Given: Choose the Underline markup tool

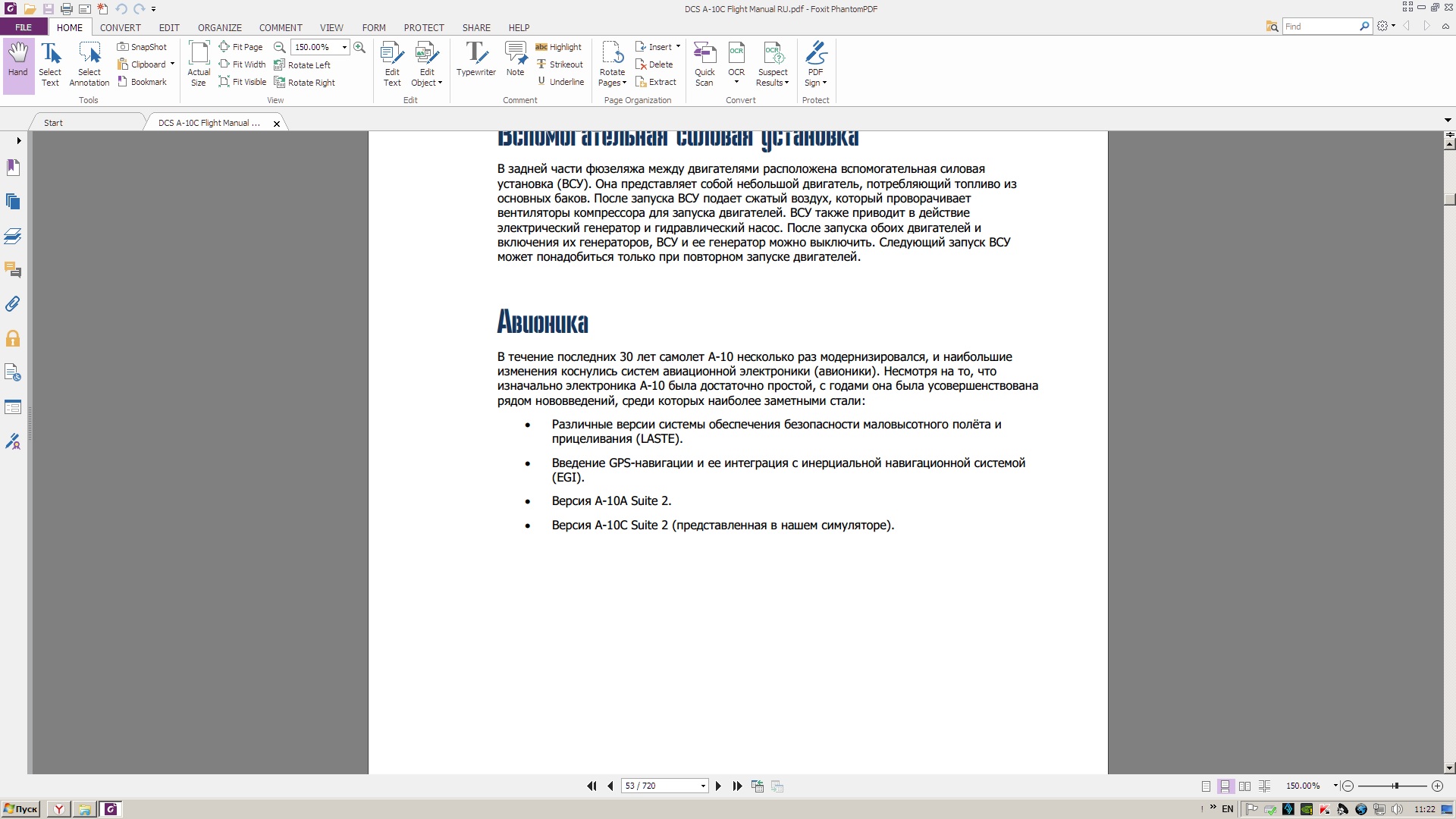Looking at the screenshot, I should [x=560, y=82].
